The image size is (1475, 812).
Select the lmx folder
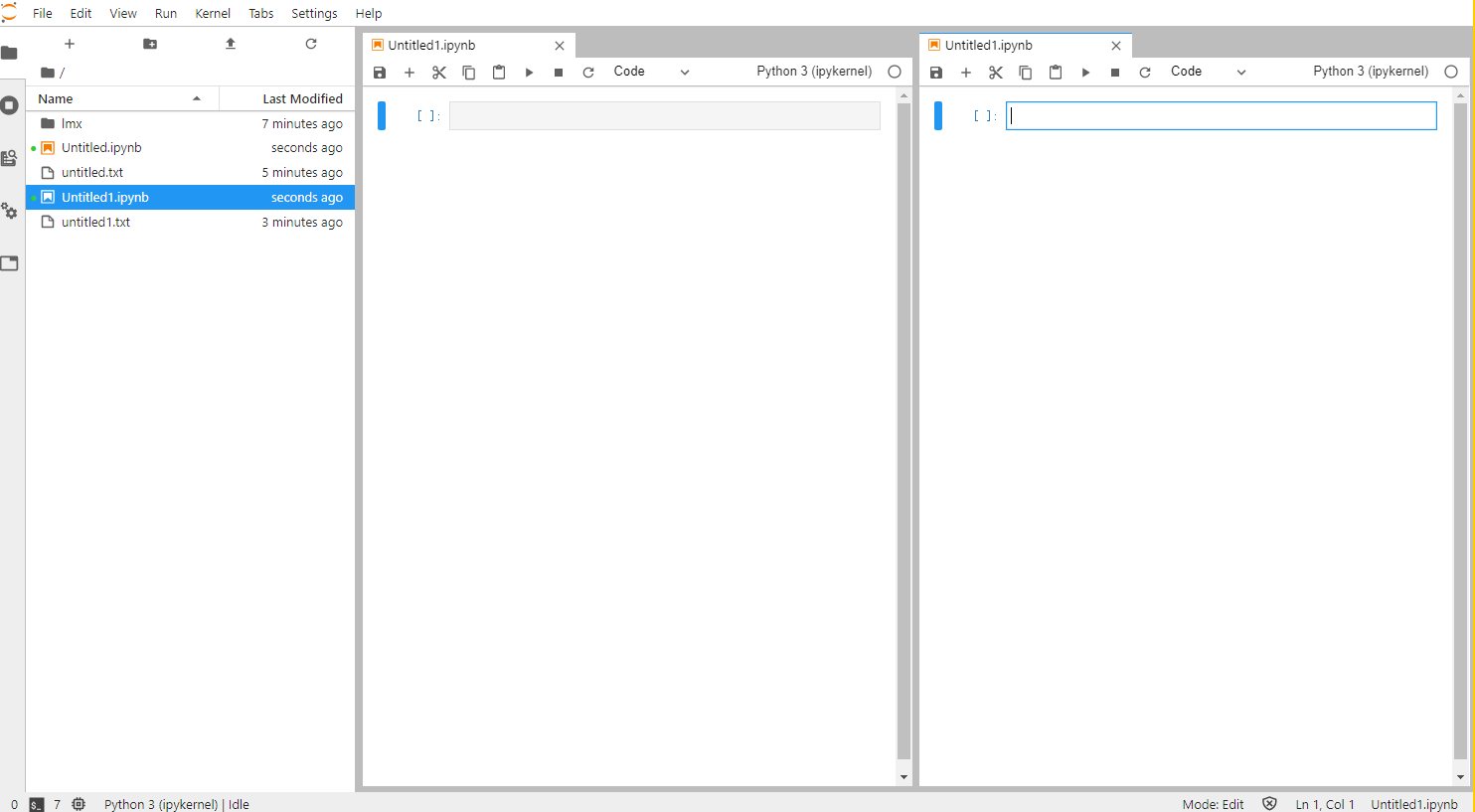191,123
